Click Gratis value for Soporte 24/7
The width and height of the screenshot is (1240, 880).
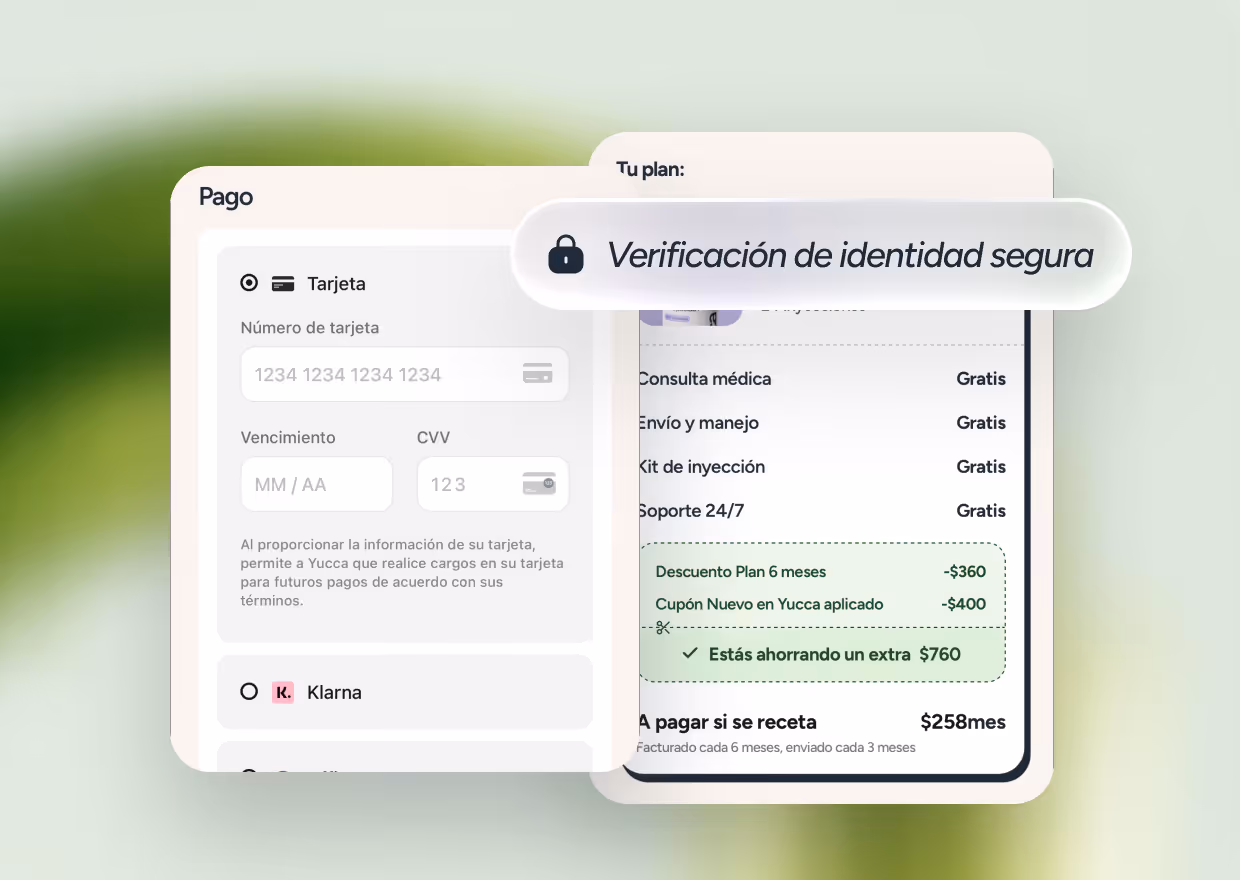(981, 511)
